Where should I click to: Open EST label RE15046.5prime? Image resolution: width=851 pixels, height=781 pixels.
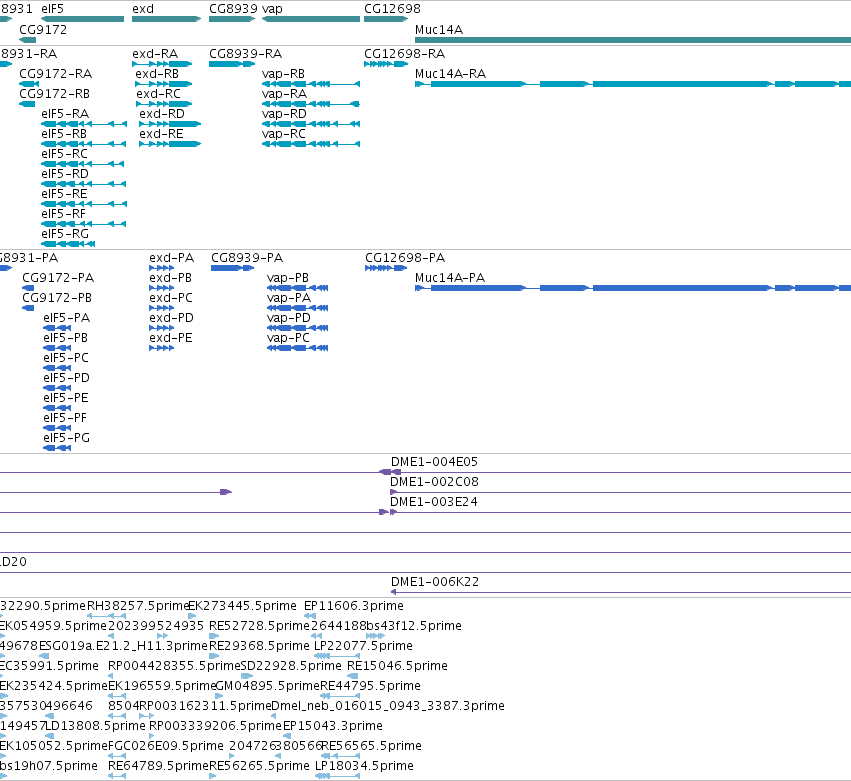pyautogui.click(x=397, y=665)
